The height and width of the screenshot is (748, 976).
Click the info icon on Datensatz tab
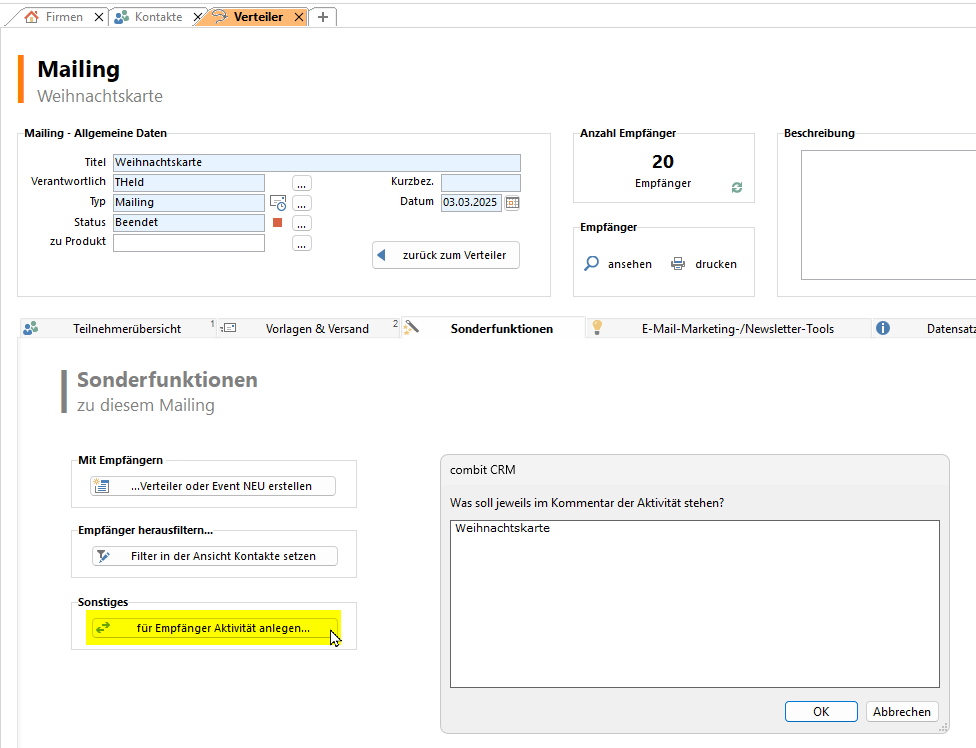click(x=883, y=328)
